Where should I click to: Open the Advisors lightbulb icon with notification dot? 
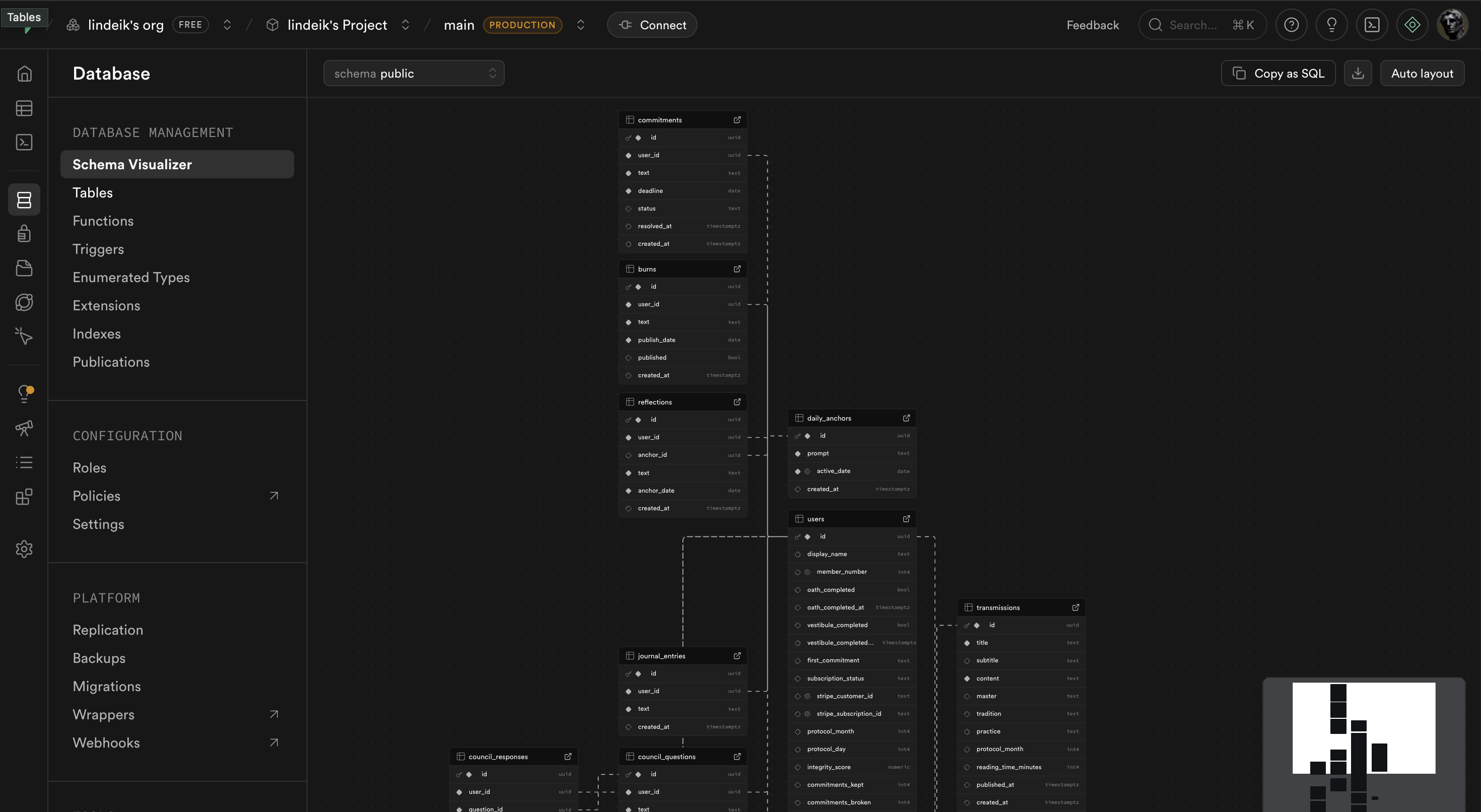point(24,393)
